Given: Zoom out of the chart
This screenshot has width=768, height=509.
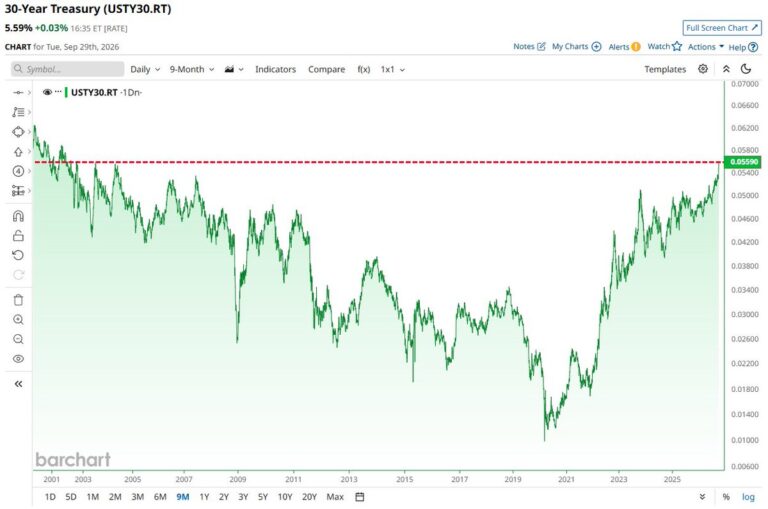Looking at the screenshot, I should [18, 339].
